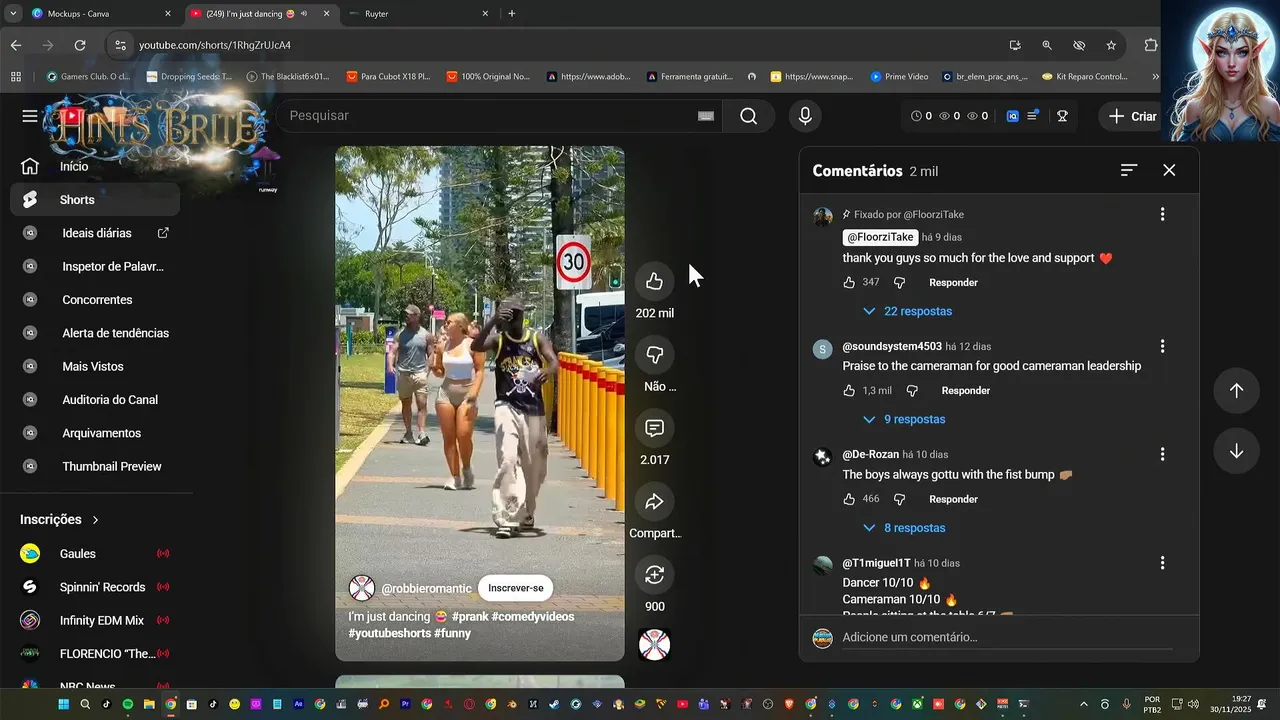Open Spinnin' Records subscription channel

95,587
